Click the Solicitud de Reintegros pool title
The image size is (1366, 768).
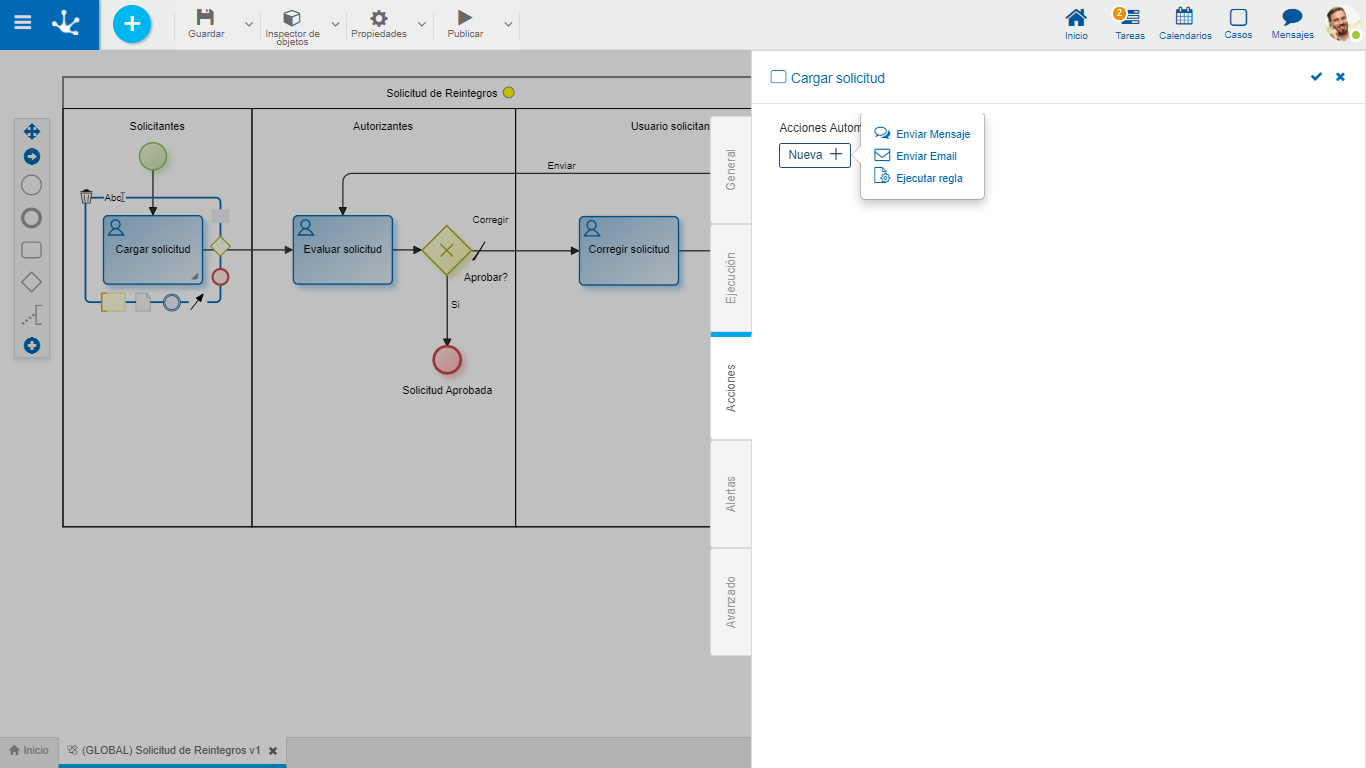click(x=442, y=93)
